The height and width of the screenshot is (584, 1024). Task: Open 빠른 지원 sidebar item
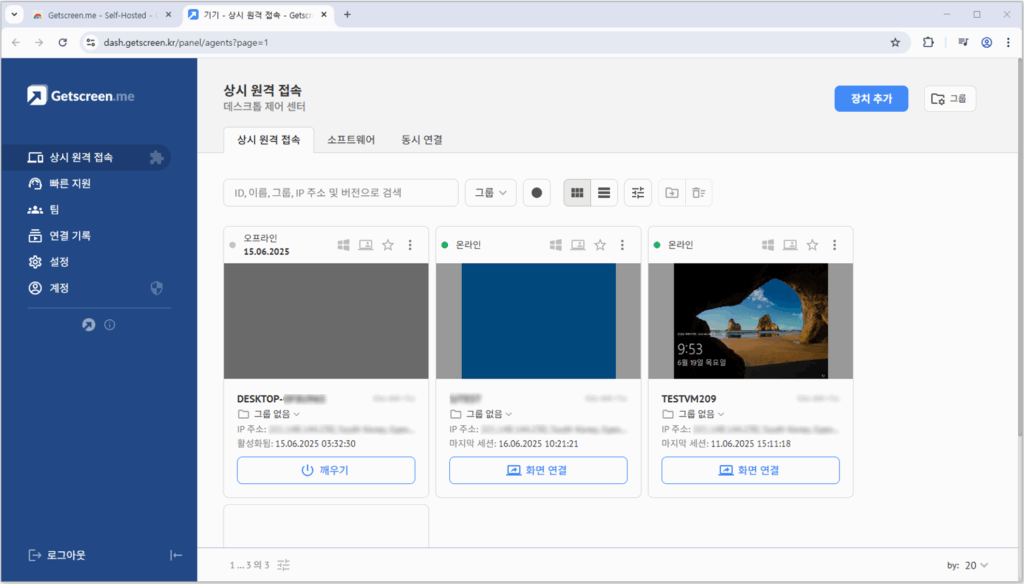[59, 184]
